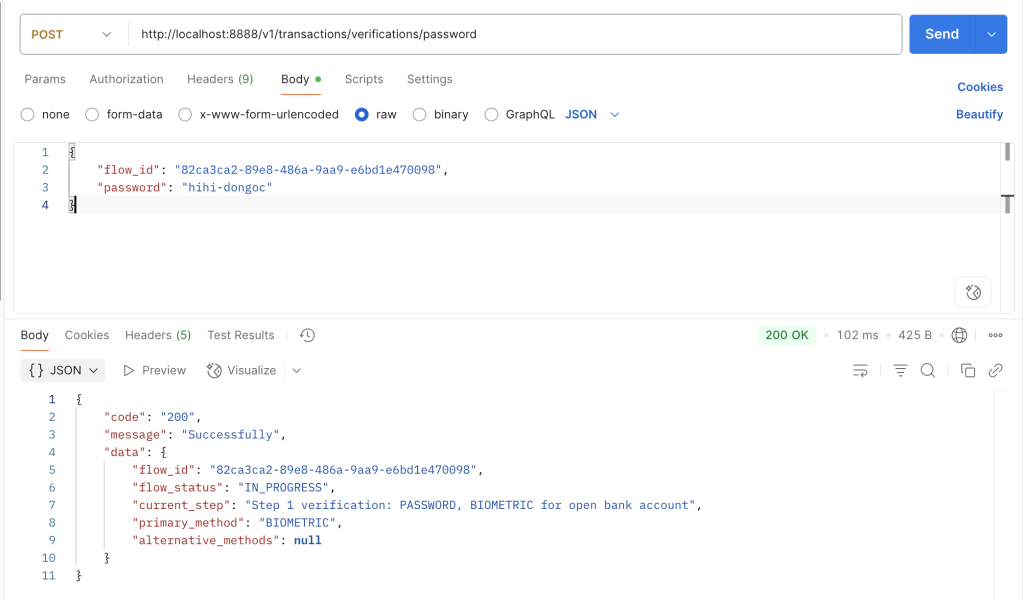Image resolution: width=1024 pixels, height=600 pixels.
Task: Open network info globe icon
Action: coord(959,335)
